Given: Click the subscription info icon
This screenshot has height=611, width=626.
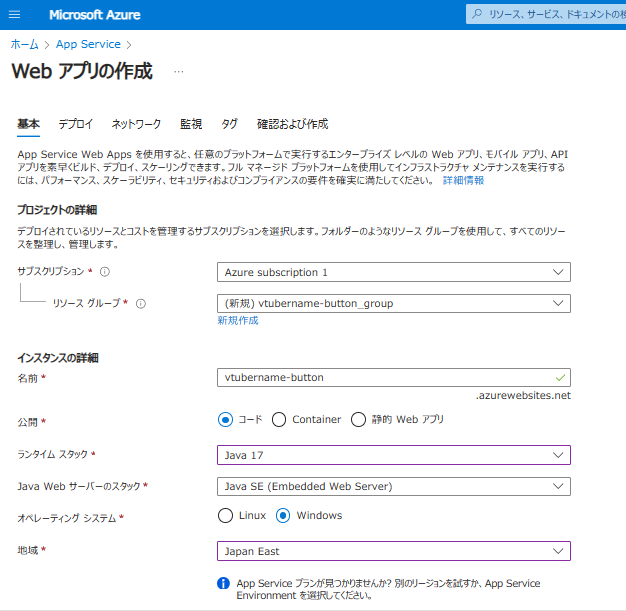Looking at the screenshot, I should 105,272.
